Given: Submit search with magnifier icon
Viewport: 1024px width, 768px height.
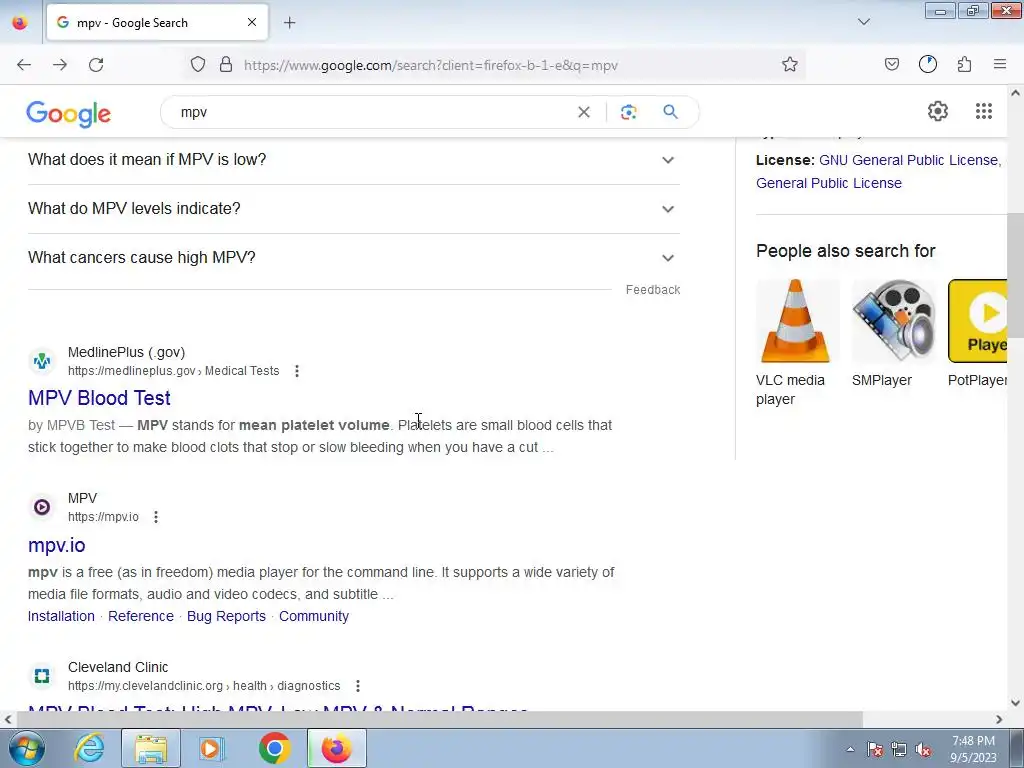Looking at the screenshot, I should point(670,112).
